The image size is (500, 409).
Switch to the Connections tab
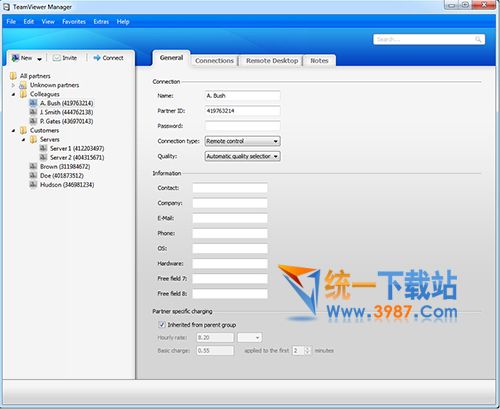214,61
